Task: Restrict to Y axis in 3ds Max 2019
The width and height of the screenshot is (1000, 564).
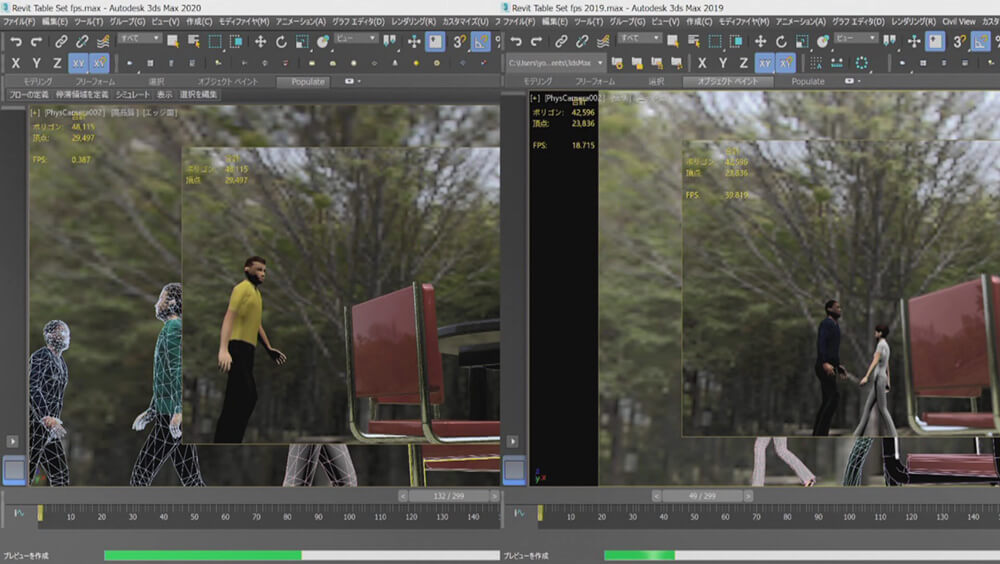Action: pyautogui.click(x=723, y=63)
